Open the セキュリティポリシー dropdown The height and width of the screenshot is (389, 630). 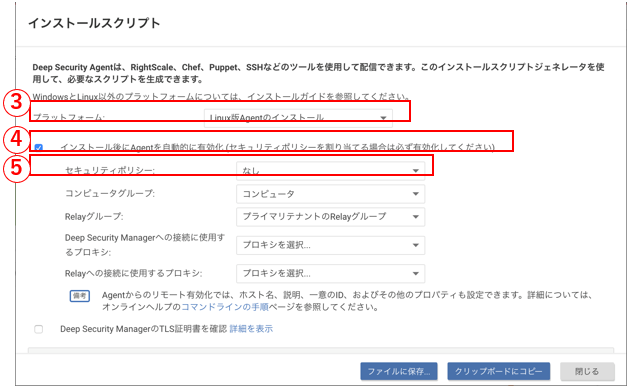click(330, 171)
